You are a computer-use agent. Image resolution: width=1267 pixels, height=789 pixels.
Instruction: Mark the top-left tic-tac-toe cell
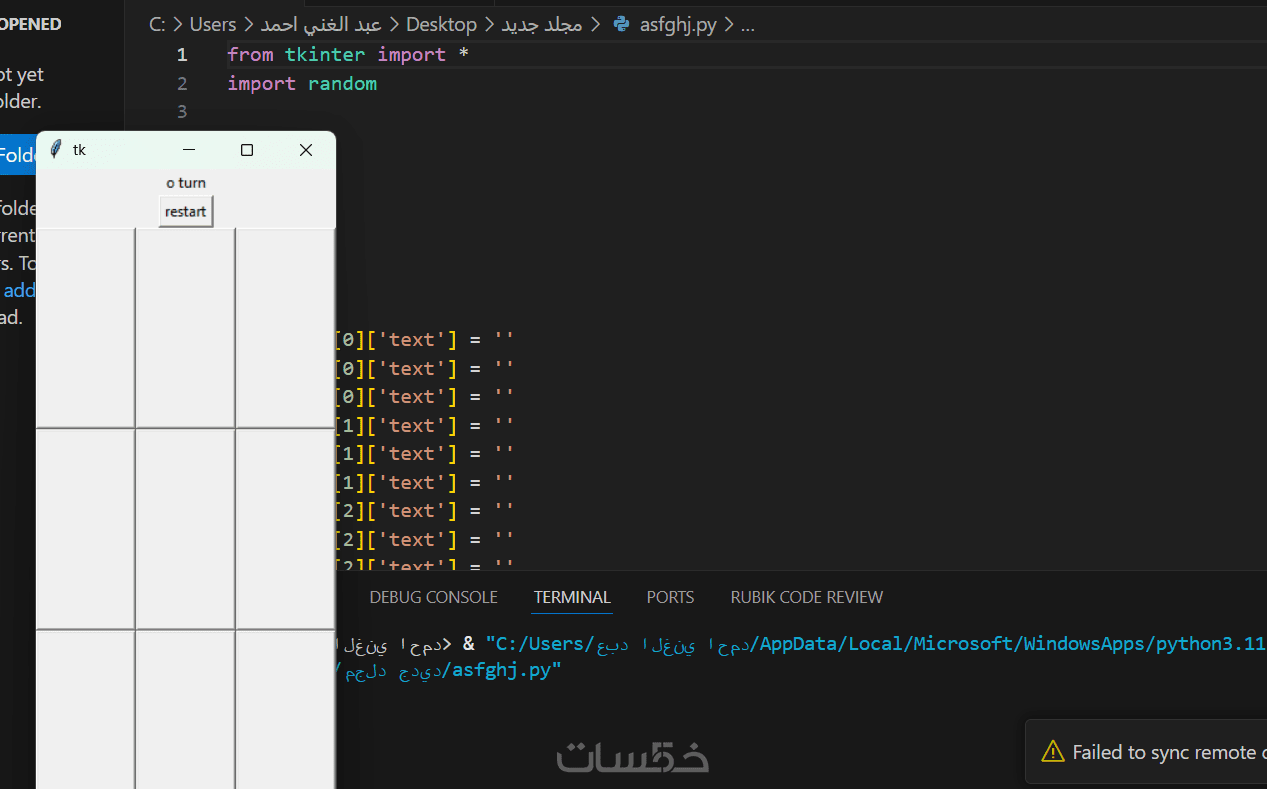[x=85, y=328]
